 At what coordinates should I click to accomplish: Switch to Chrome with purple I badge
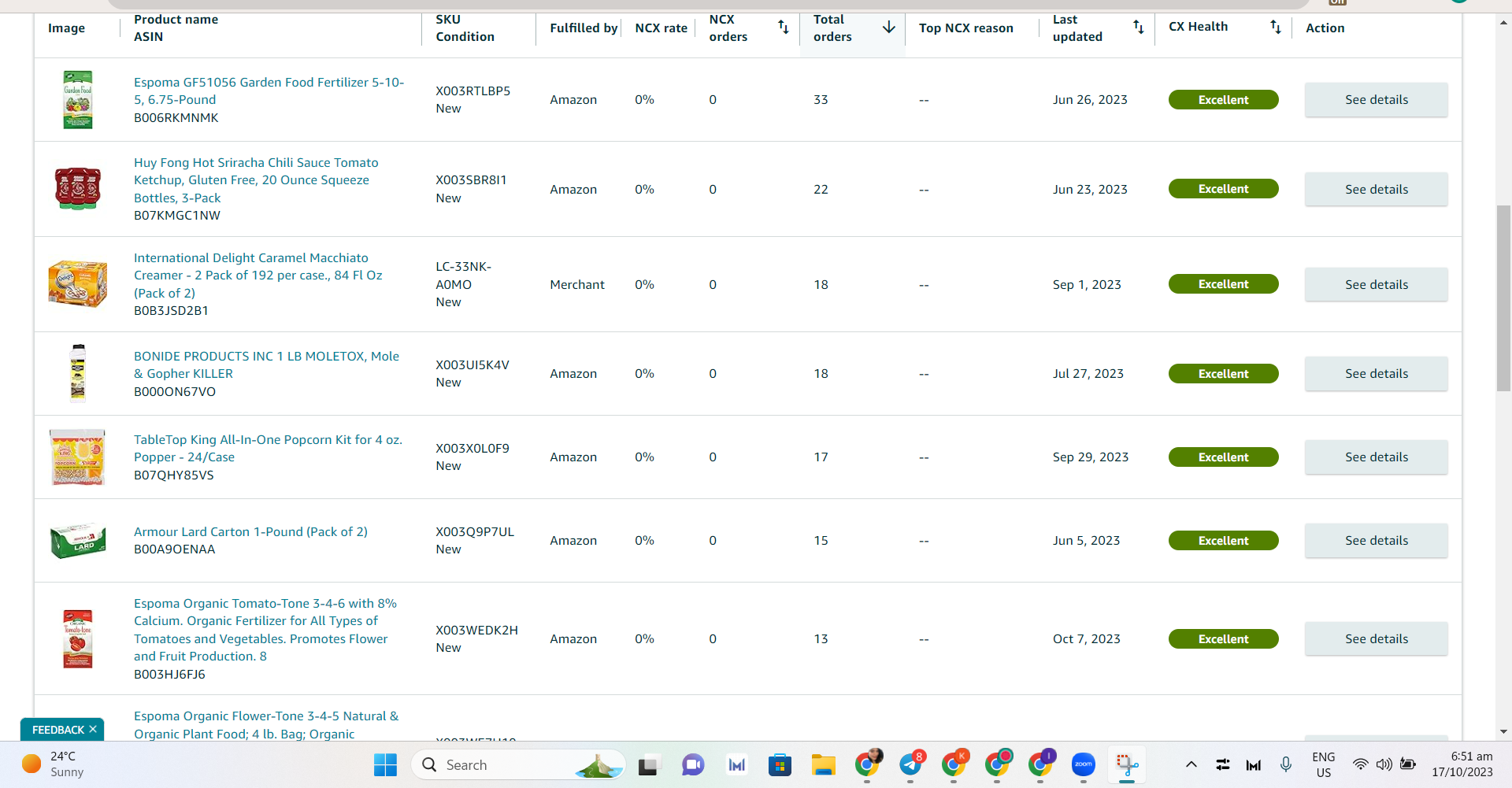pos(1040,764)
